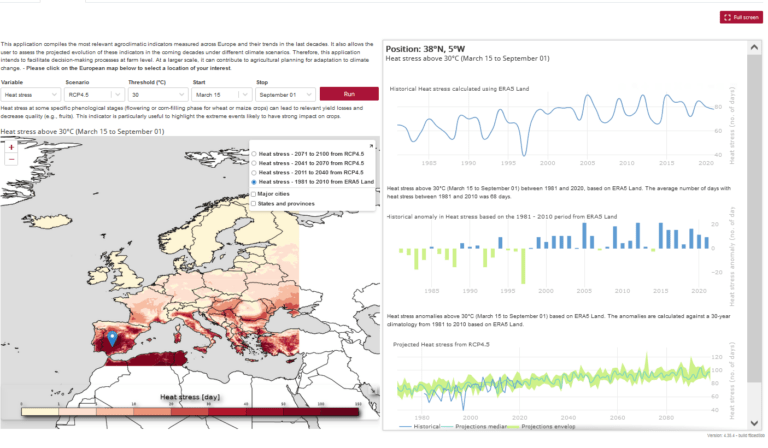768x448 pixels.
Task: Select Heat stress 2071 to 2100 layer
Action: pos(254,154)
